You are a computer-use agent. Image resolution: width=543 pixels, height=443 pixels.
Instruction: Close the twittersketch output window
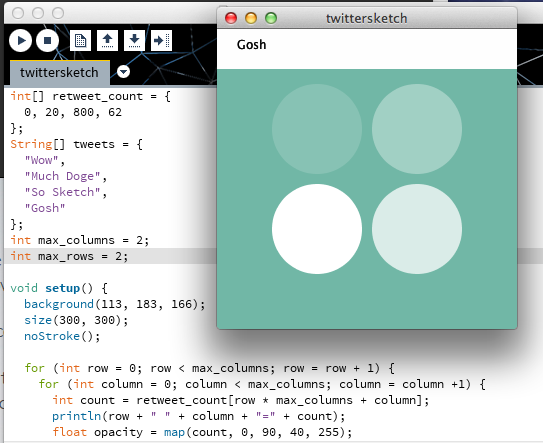pyautogui.click(x=231, y=18)
